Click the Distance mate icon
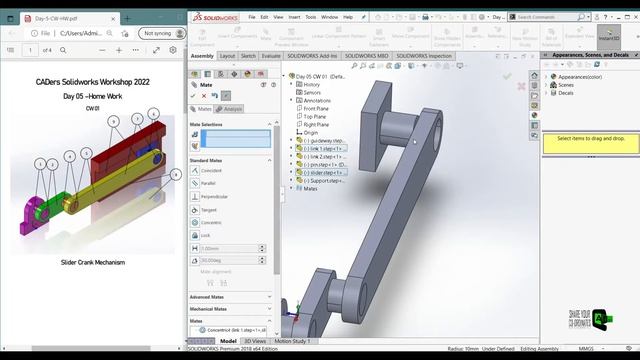640x360 pixels. (x=195, y=248)
